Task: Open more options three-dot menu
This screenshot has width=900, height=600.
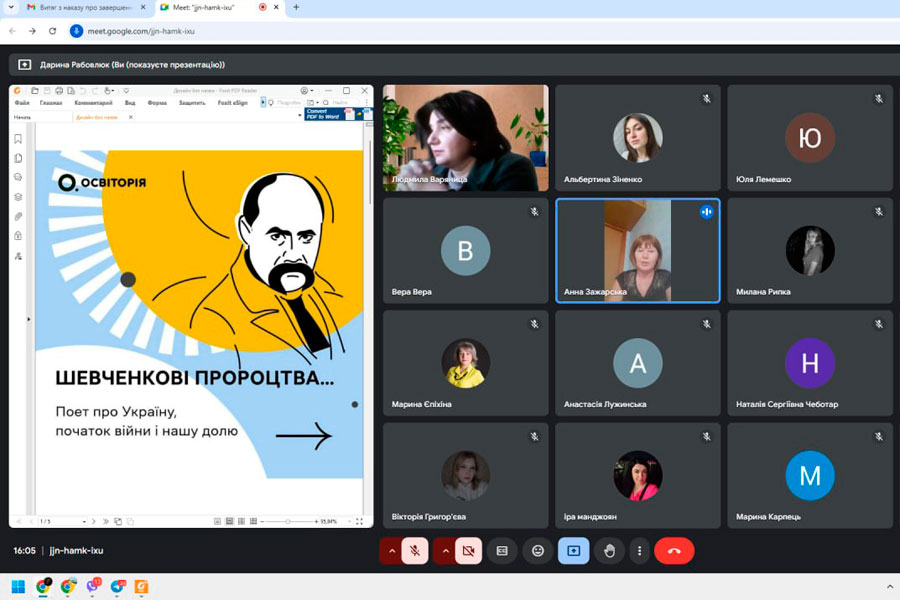Action: click(x=639, y=551)
